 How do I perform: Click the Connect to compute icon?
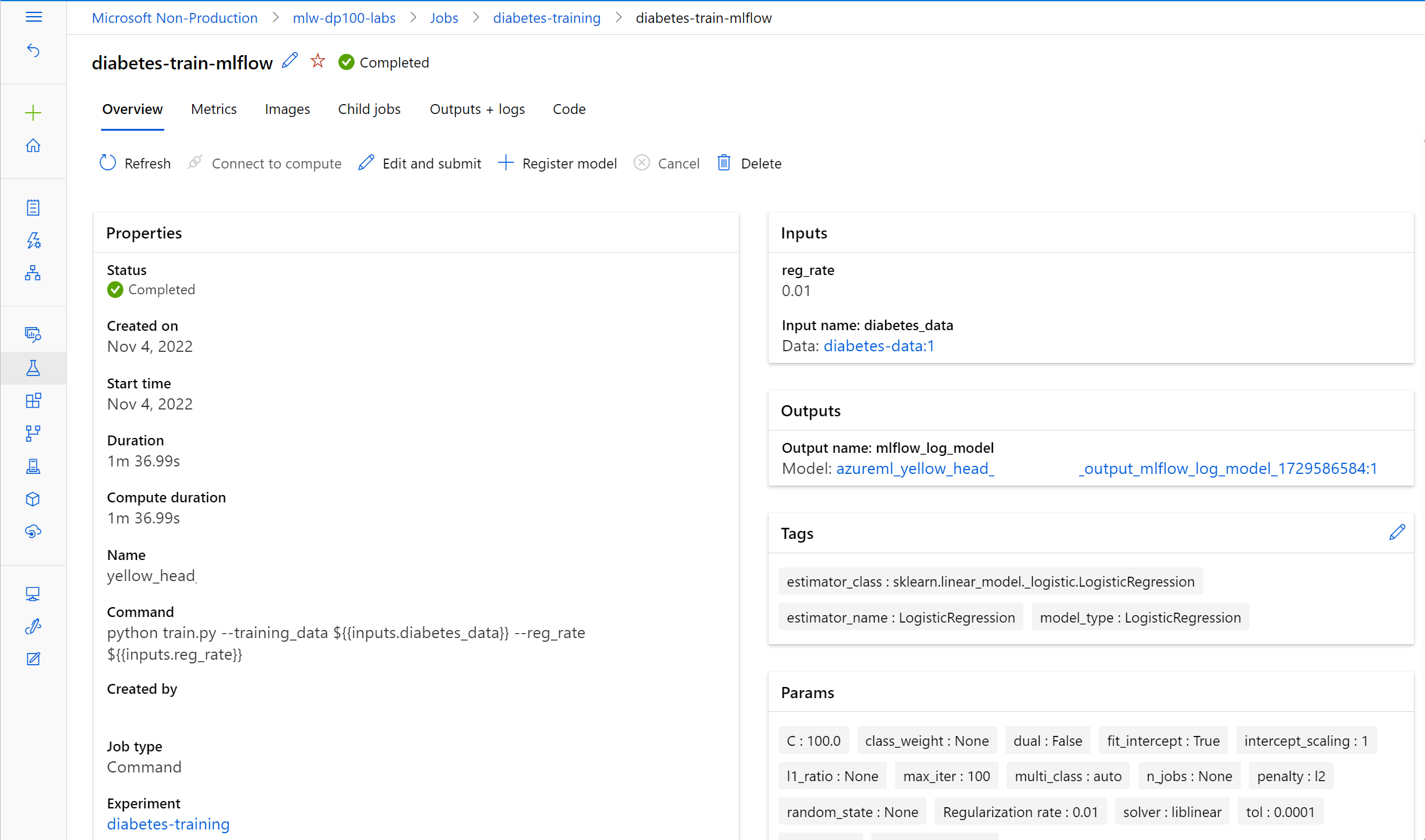tap(195, 162)
